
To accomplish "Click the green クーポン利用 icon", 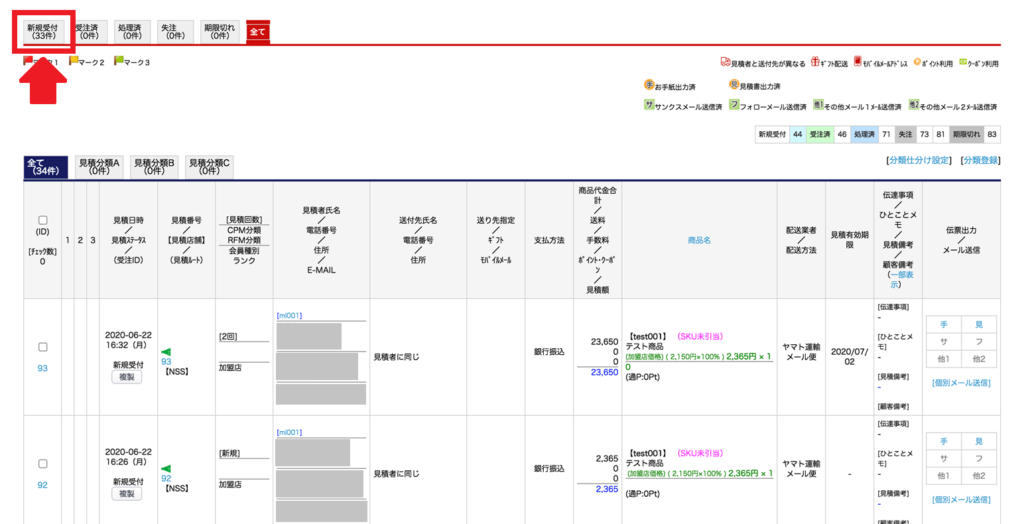I will click(963, 61).
